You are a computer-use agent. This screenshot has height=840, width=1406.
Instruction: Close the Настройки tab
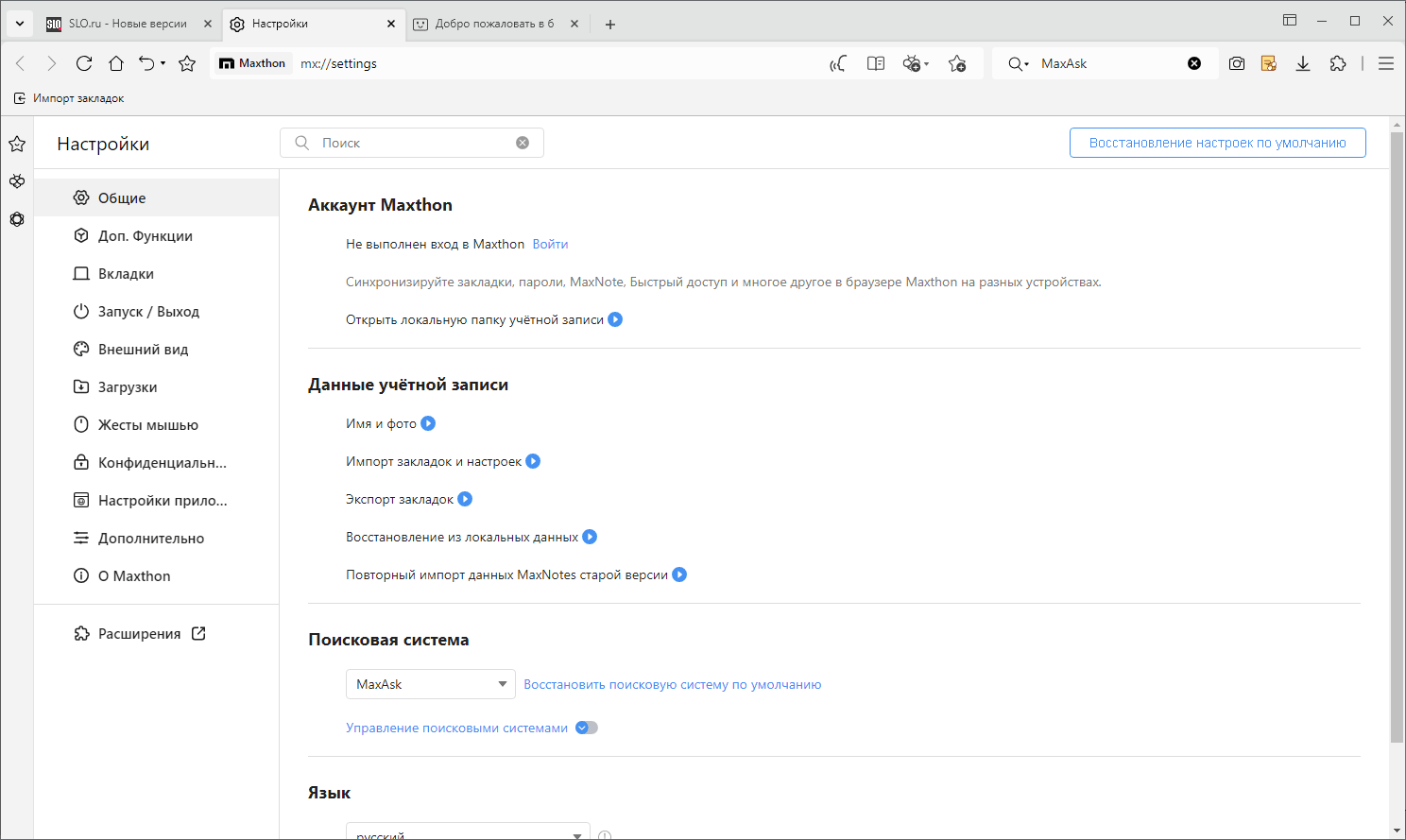coord(391,24)
